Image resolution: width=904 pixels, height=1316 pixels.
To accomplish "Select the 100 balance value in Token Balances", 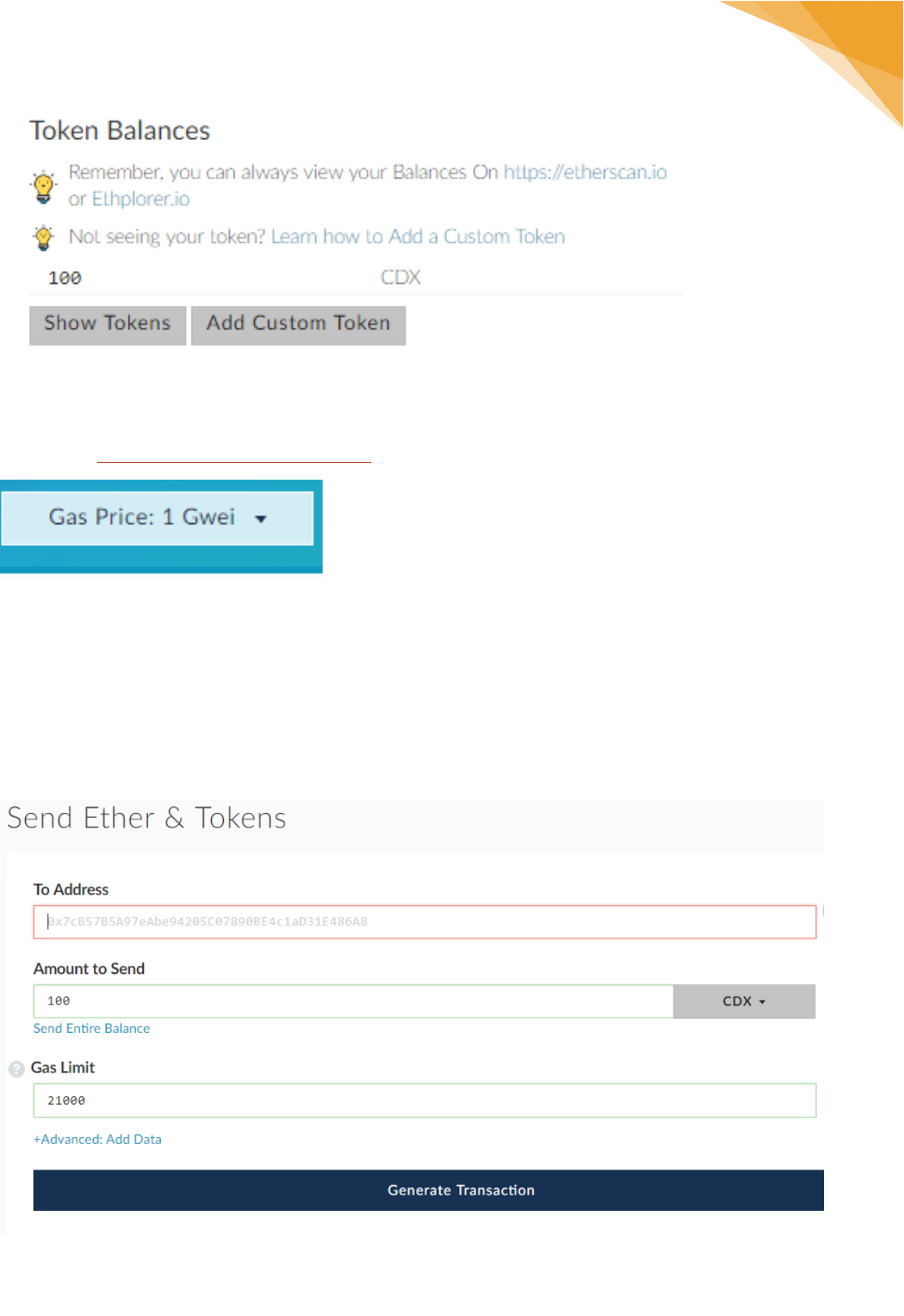I will [x=65, y=278].
